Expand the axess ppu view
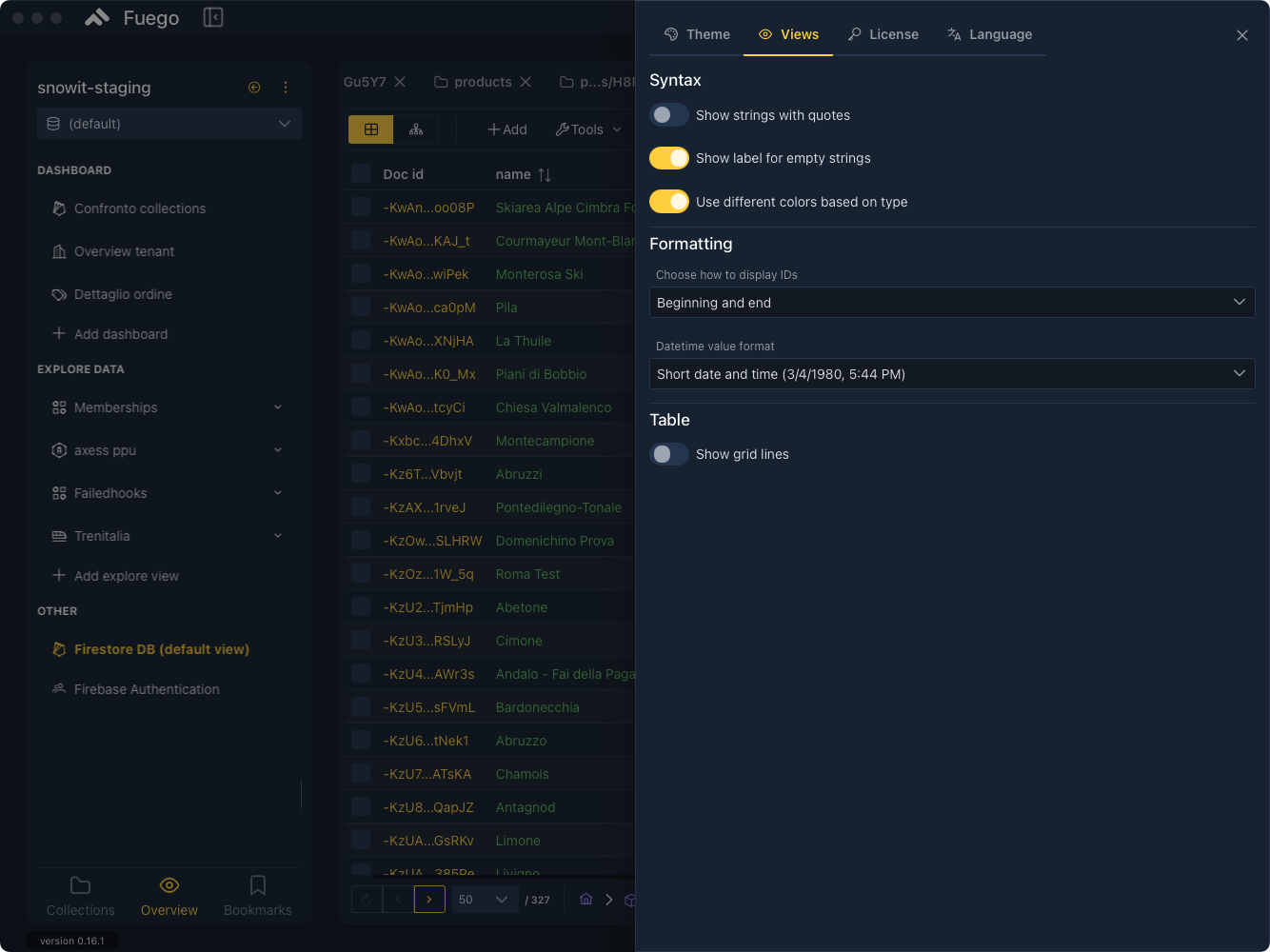Viewport: 1270px width, 952px height. (x=278, y=450)
